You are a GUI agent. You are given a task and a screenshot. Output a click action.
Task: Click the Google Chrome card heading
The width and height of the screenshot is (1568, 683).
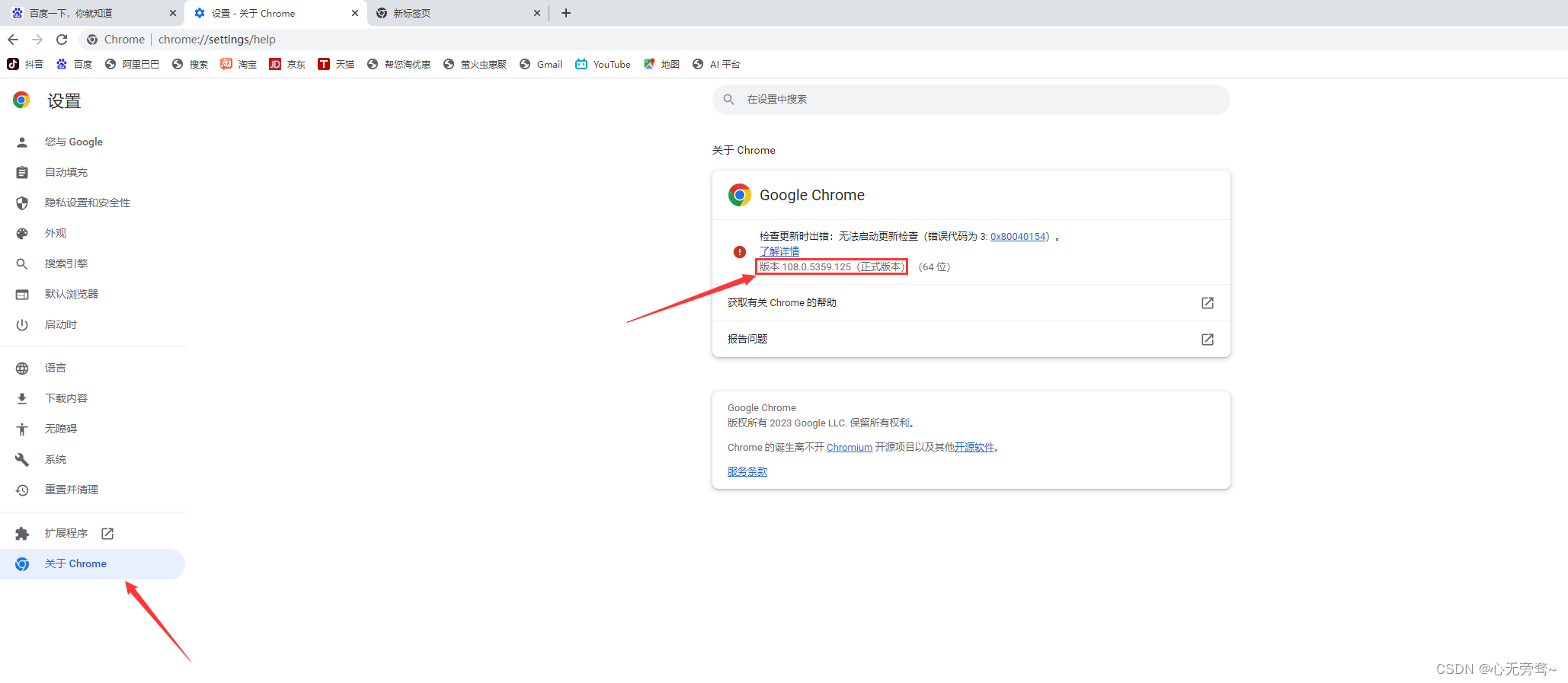812,195
